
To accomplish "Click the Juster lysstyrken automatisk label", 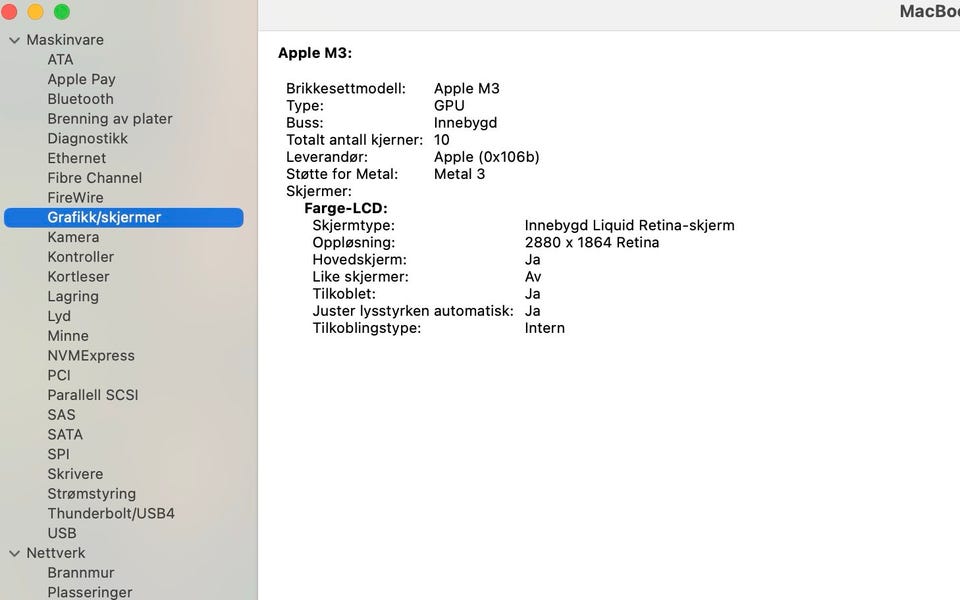I will pos(413,312).
